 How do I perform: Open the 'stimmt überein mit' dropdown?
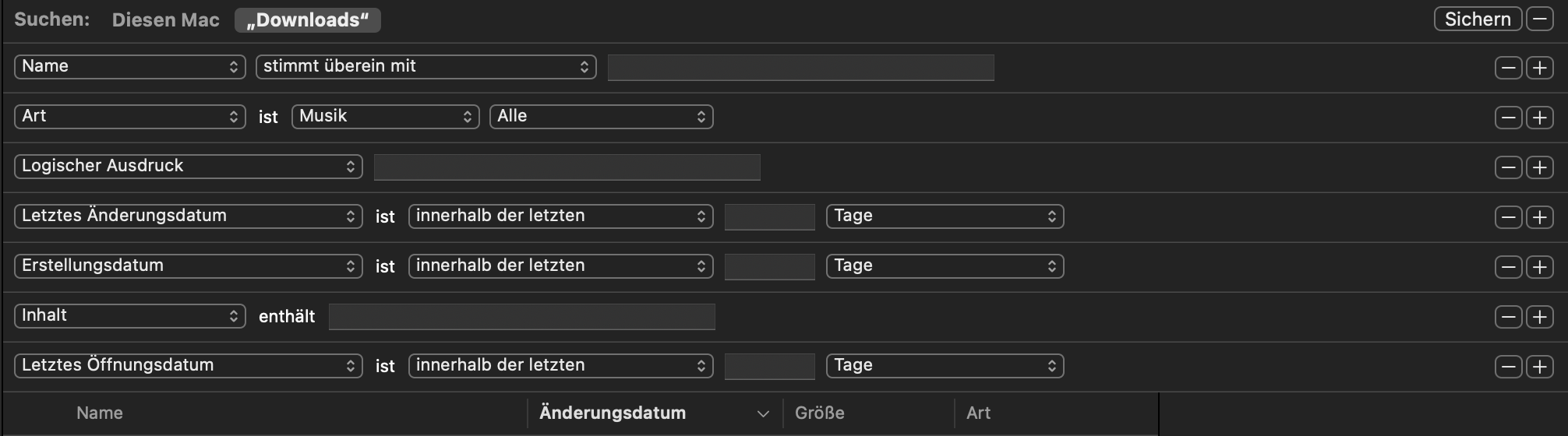tap(426, 67)
